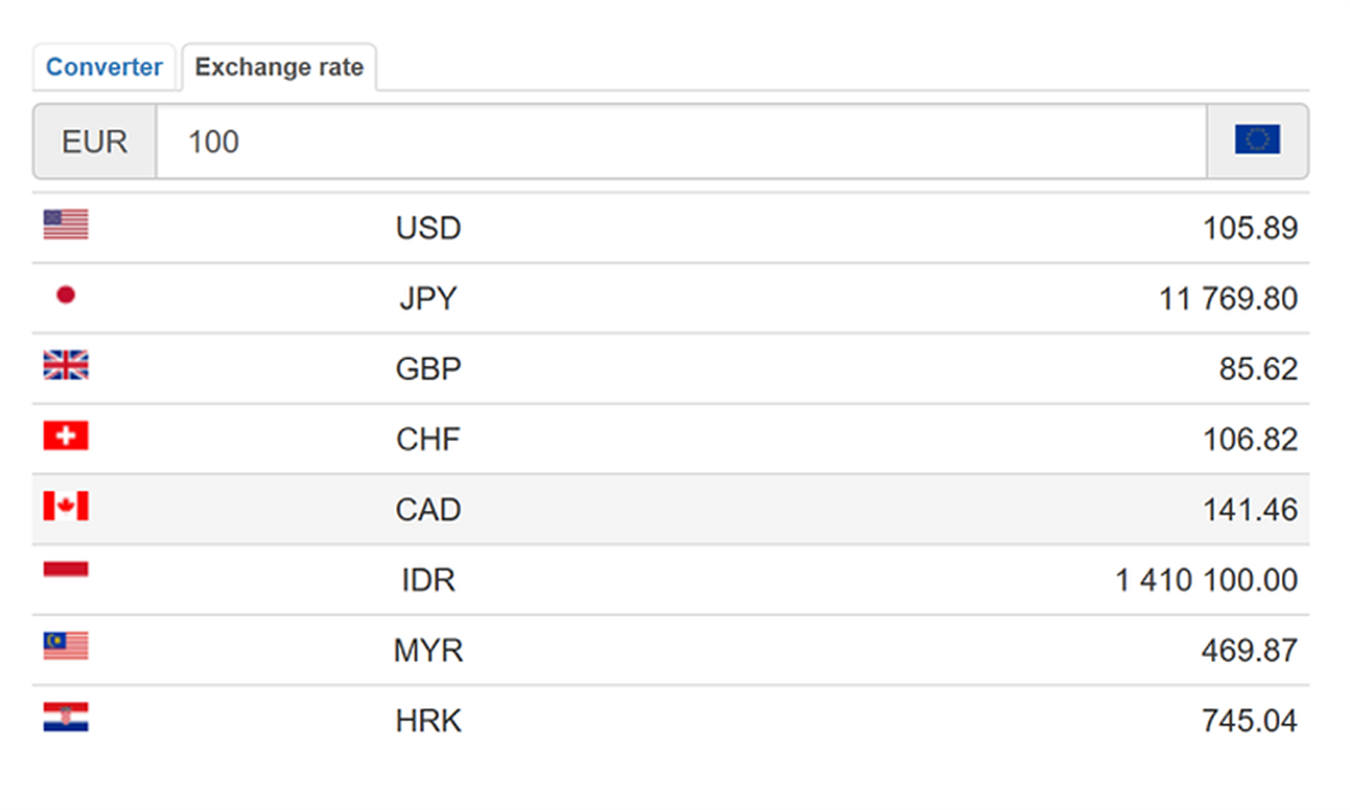The width and height of the screenshot is (1350, 810).
Task: Click the United Kingdom flag icon
Action: click(66, 365)
